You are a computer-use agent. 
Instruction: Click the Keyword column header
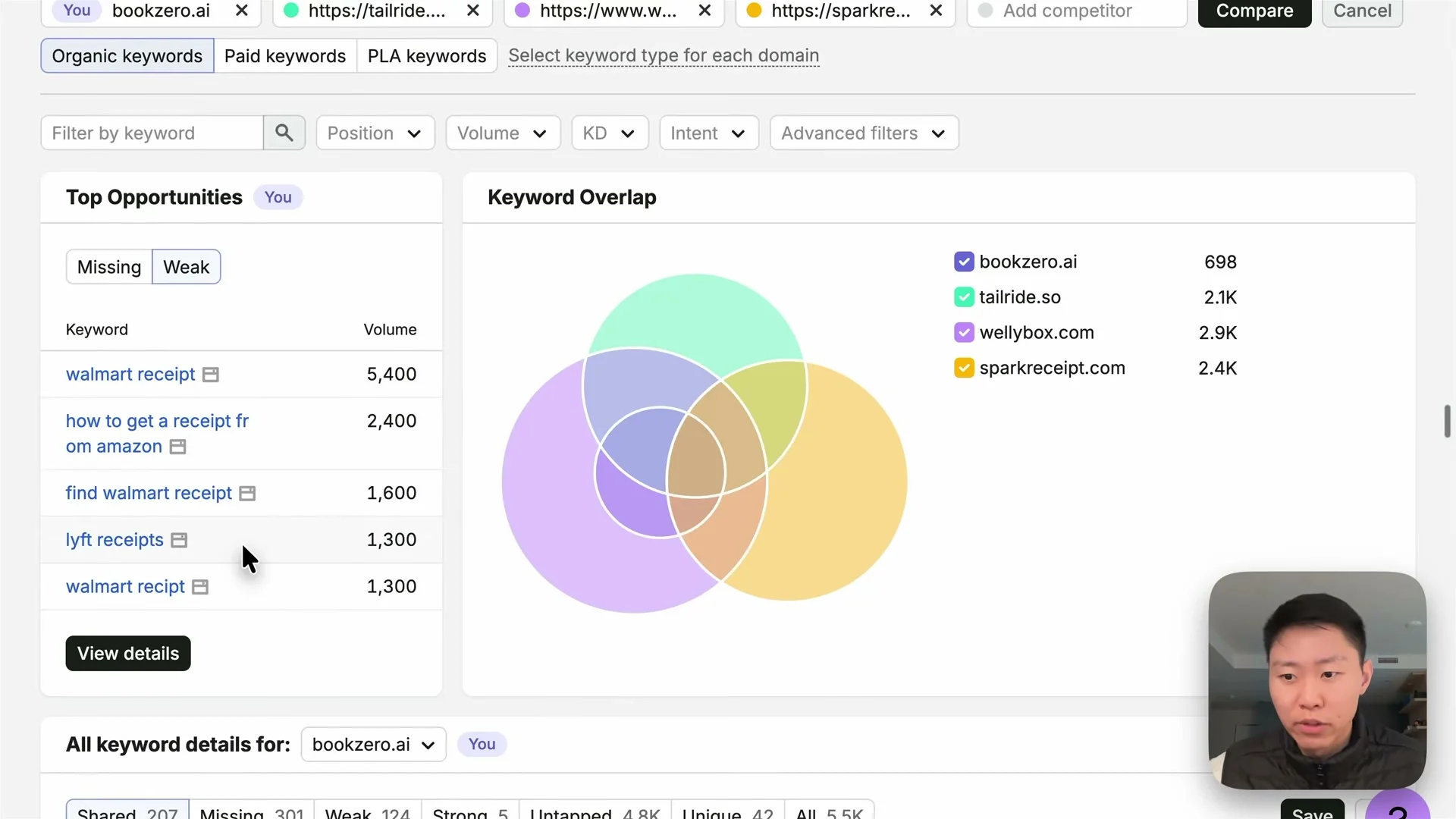[x=97, y=330]
